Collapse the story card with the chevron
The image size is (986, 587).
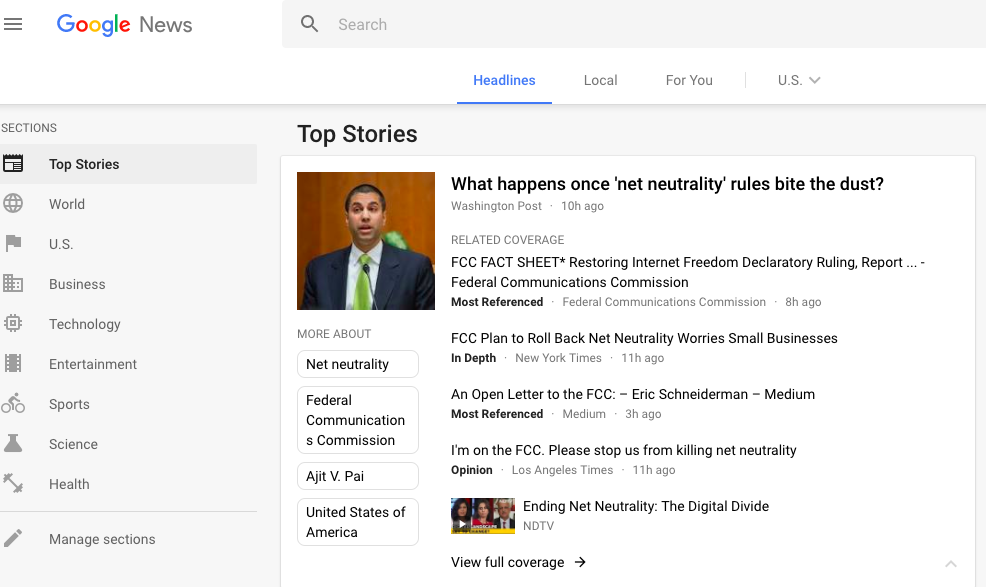coord(951,564)
